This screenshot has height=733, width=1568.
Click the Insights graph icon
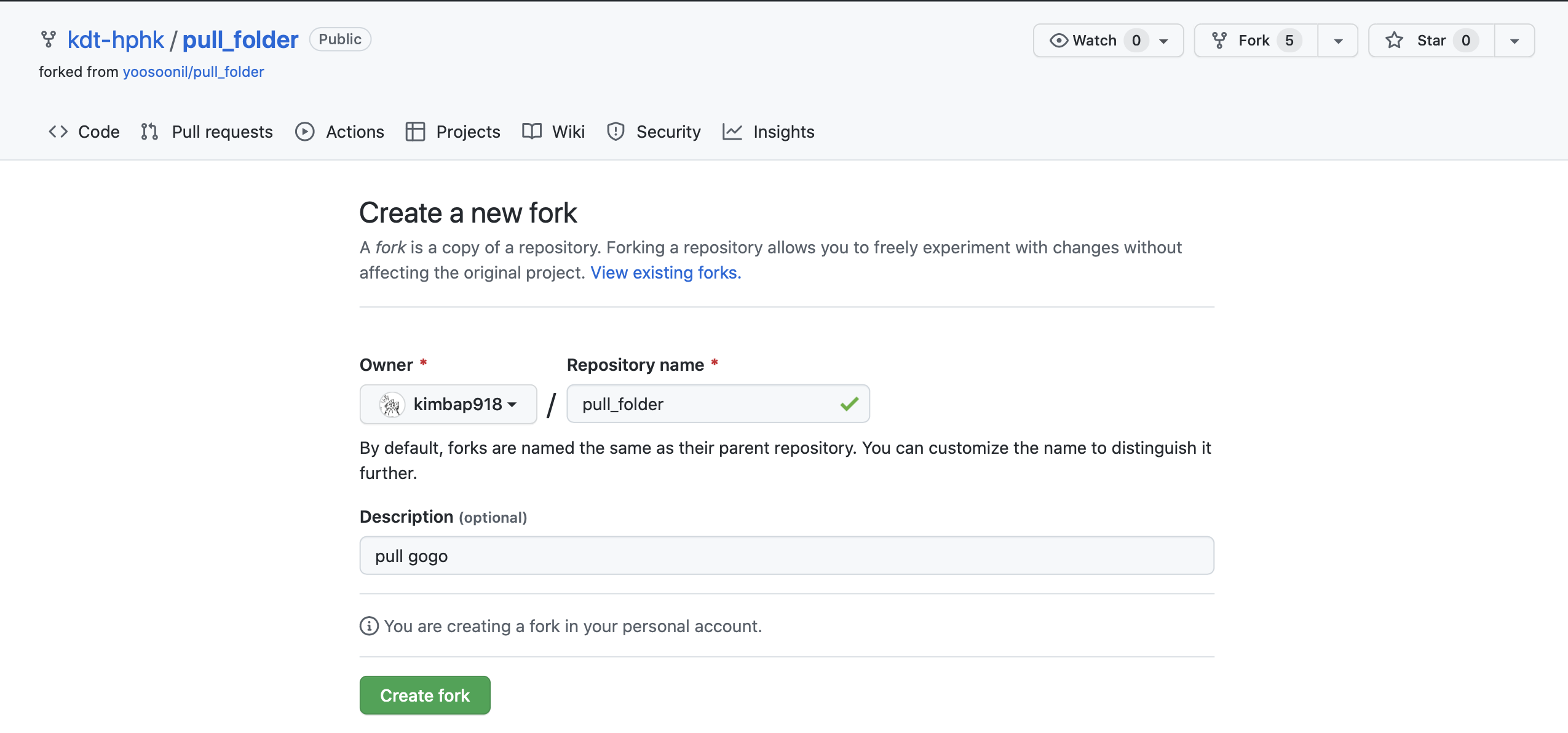tap(732, 132)
